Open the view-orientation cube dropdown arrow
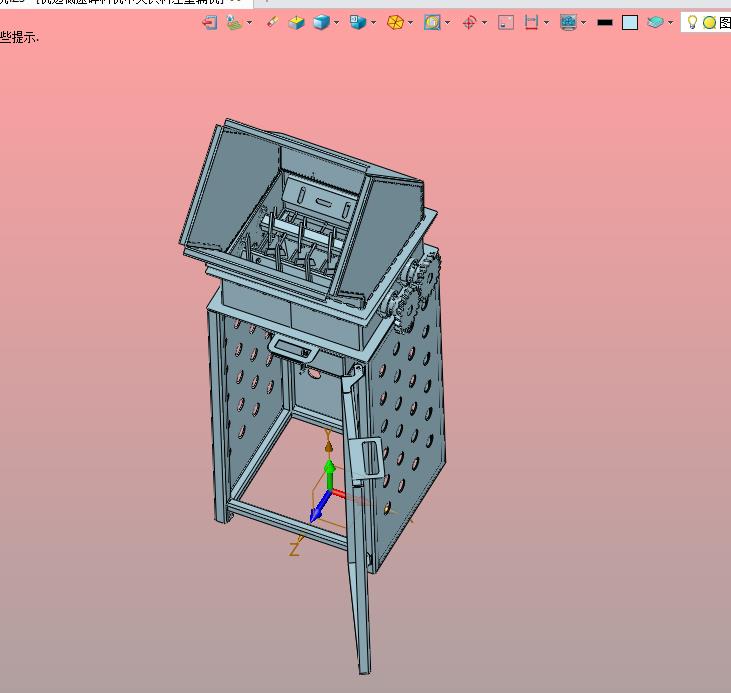This screenshot has width=731, height=693. [x=373, y=22]
